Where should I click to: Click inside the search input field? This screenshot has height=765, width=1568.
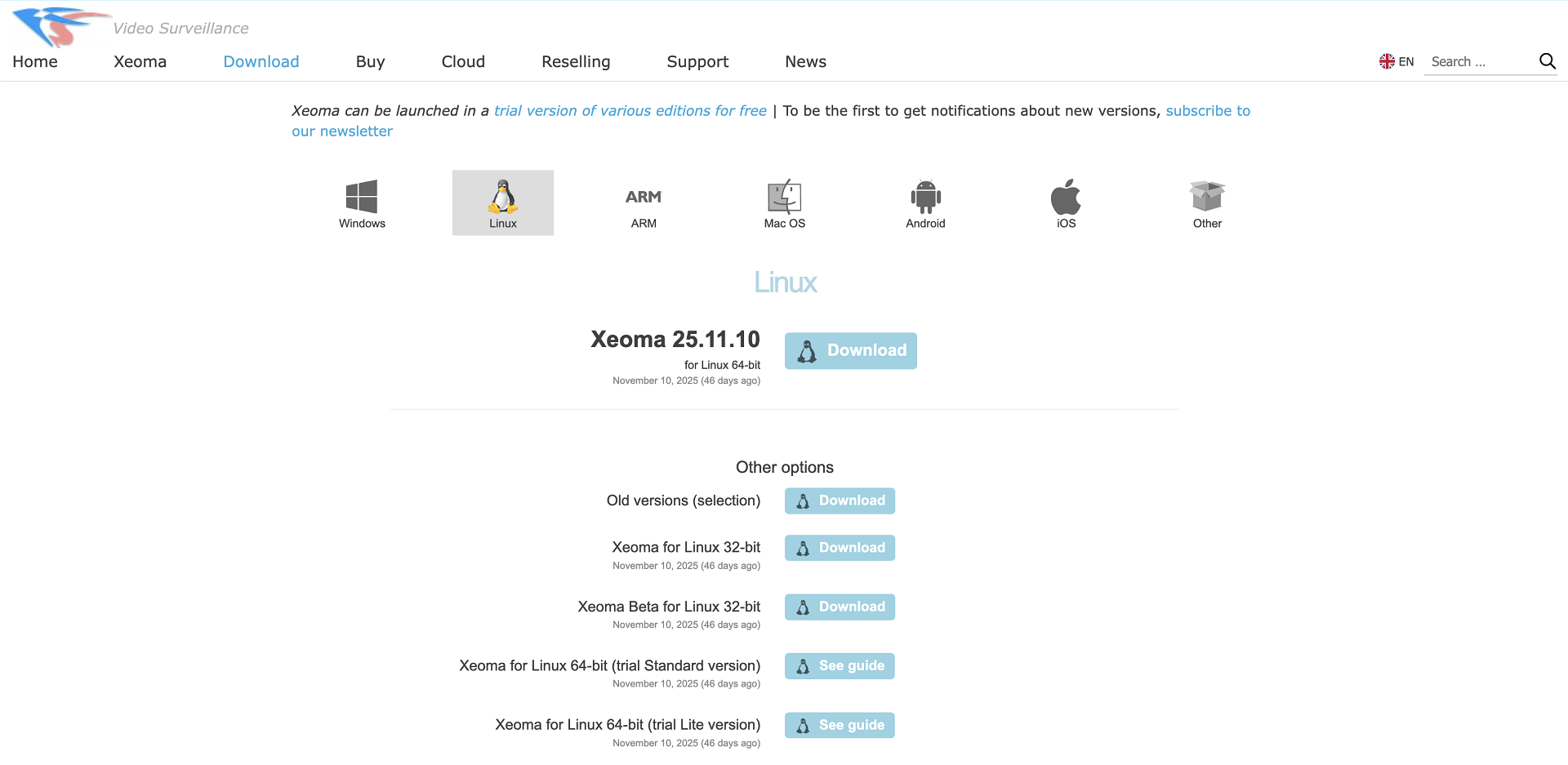click(1478, 61)
